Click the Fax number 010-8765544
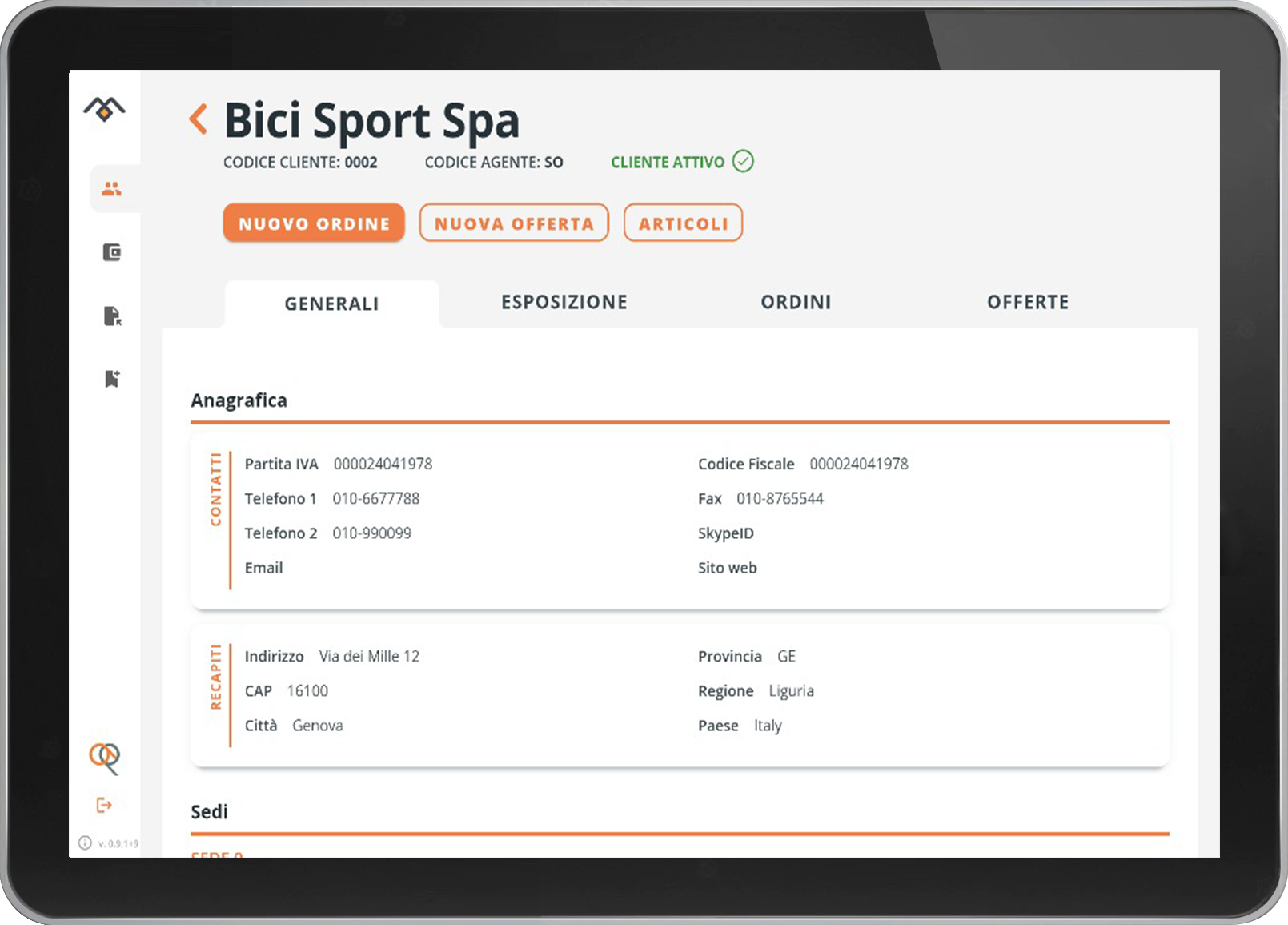 point(780,498)
